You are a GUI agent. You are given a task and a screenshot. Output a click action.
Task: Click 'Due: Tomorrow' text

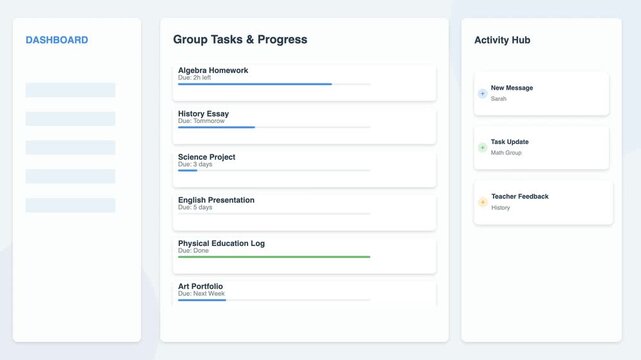201,121
